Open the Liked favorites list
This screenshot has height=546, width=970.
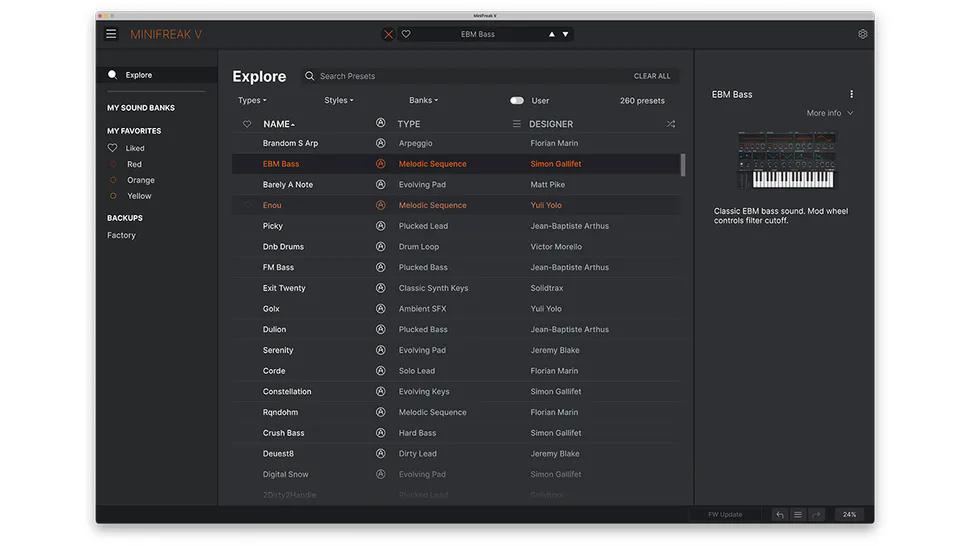[x=135, y=148]
